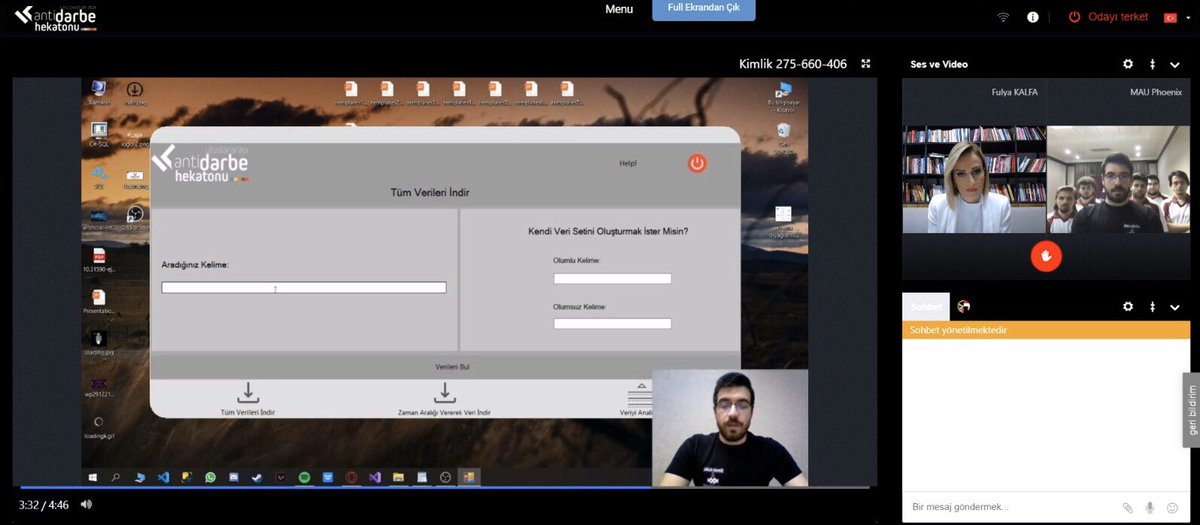Check the Wi-Fi connection status icon

1003,17
